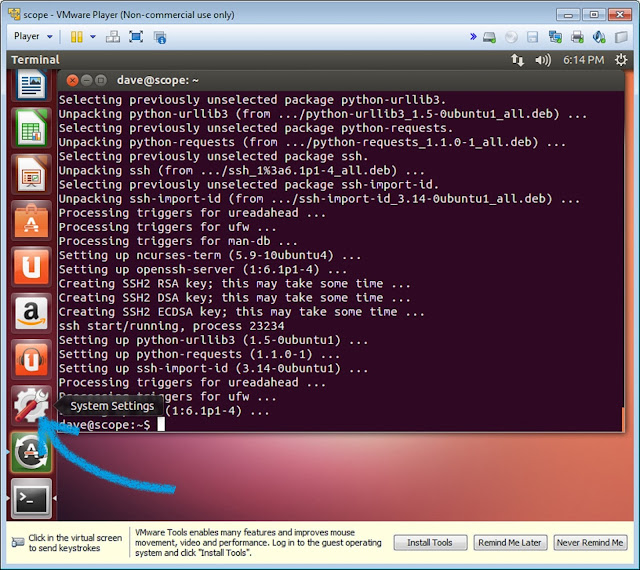Viewport: 640px width, 570px height.
Task: Click the network adapter device icon
Action: pos(555,37)
